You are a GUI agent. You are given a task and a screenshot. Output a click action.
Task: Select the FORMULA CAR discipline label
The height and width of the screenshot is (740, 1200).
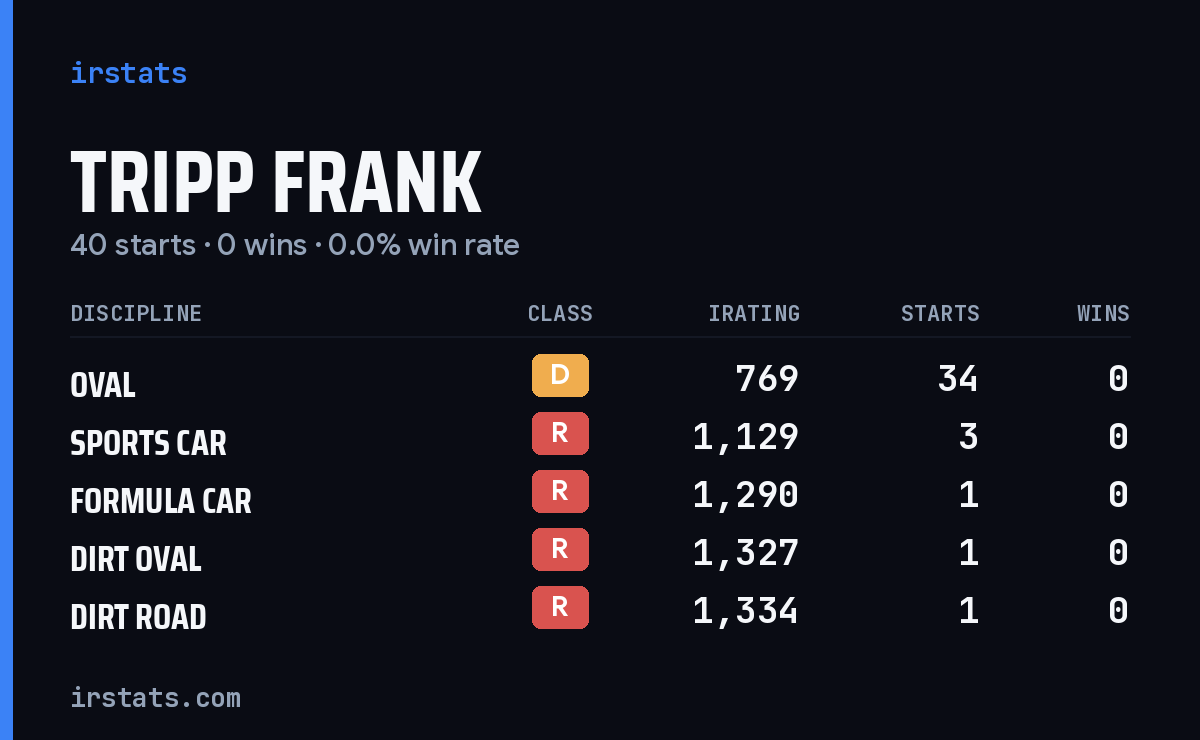(x=161, y=501)
